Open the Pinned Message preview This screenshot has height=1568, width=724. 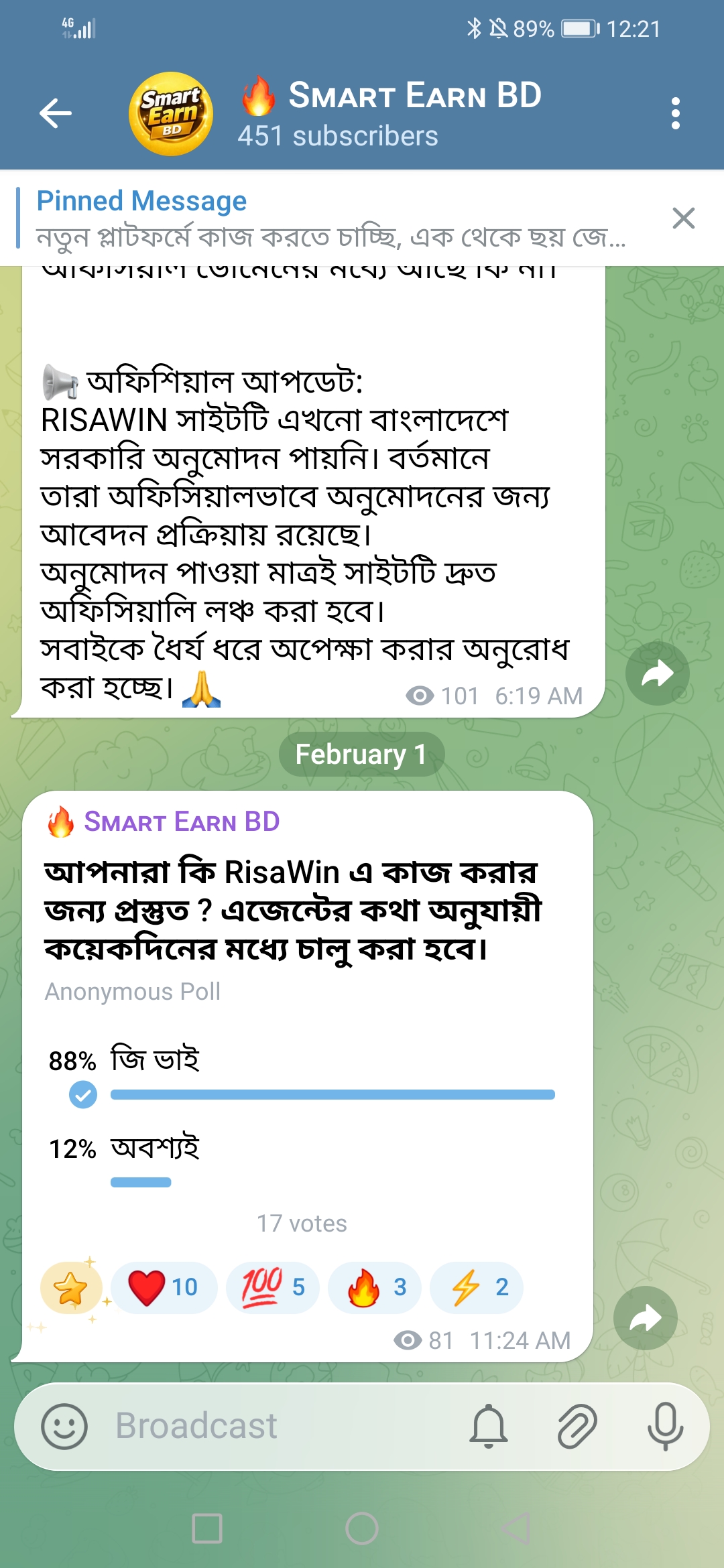tap(328, 218)
